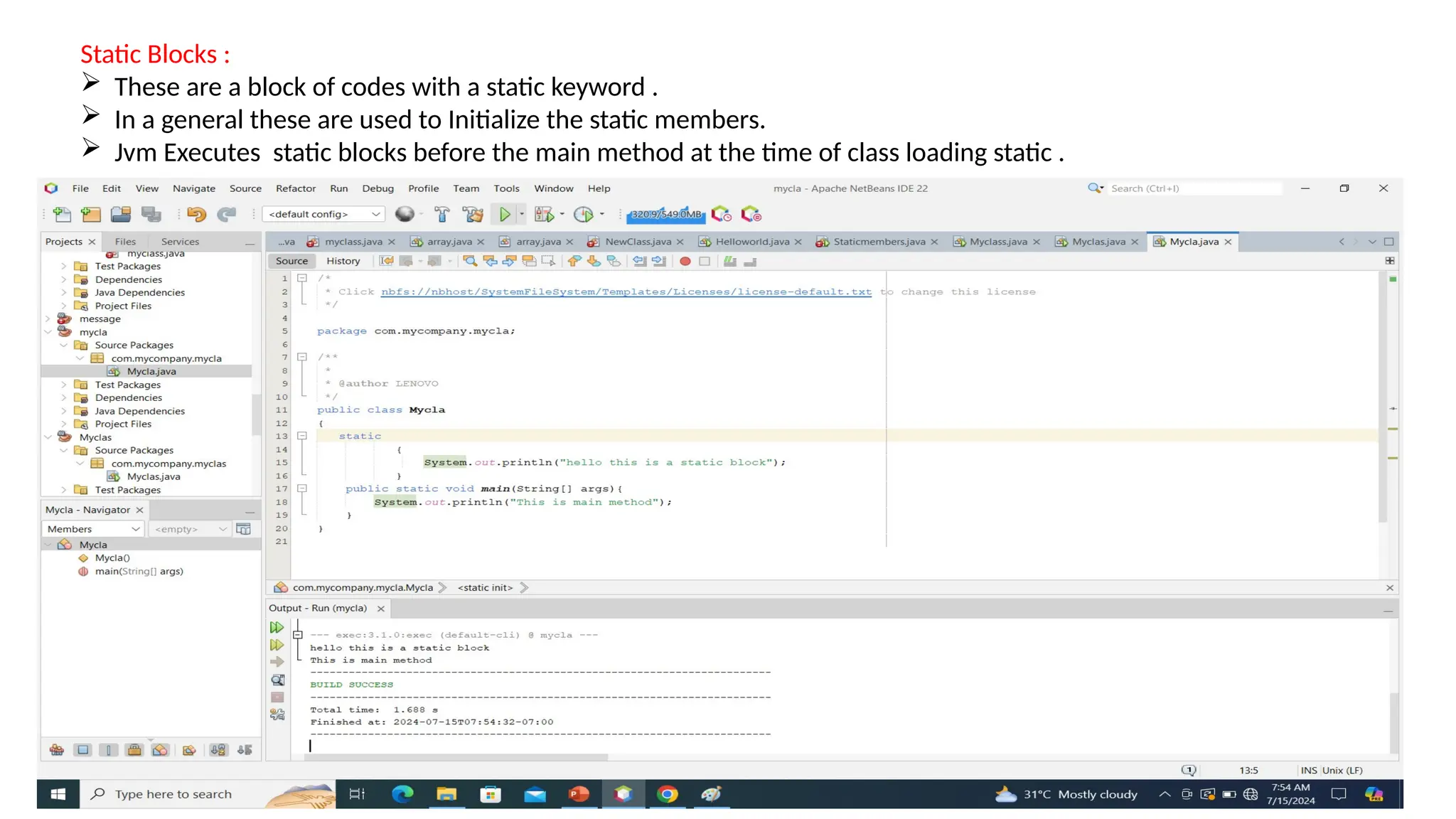Collapse the Myclas project tree node
The height and width of the screenshot is (819, 1456).
click(x=48, y=437)
